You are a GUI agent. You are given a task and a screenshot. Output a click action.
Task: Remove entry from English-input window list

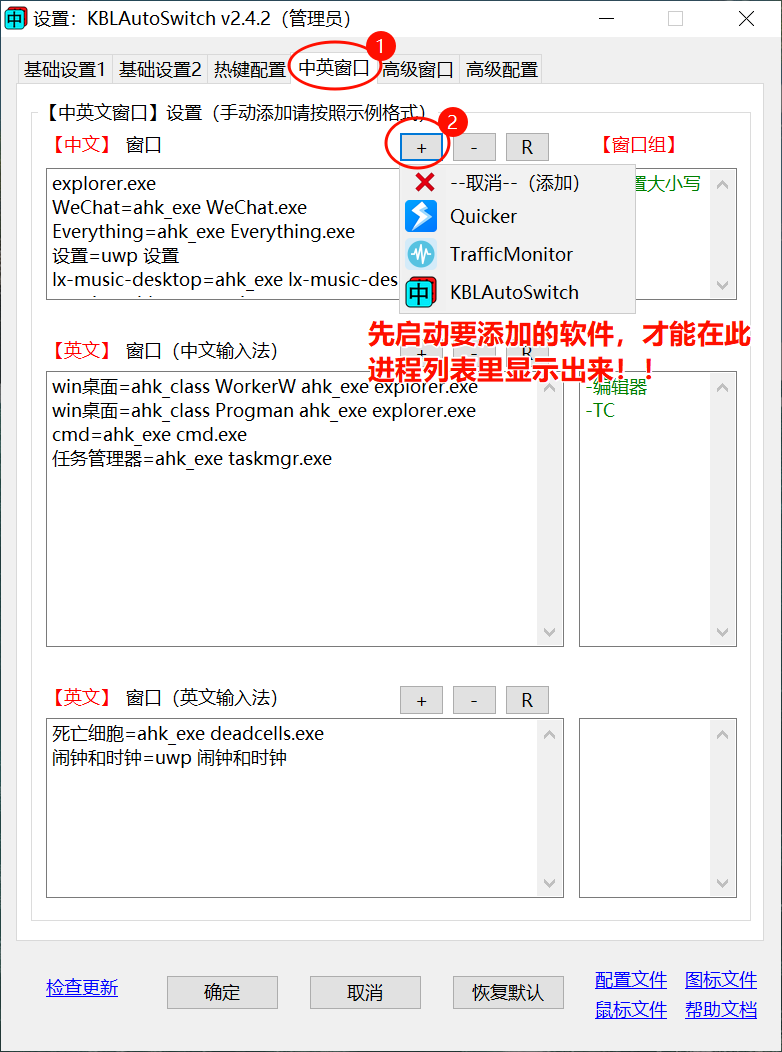(474, 700)
